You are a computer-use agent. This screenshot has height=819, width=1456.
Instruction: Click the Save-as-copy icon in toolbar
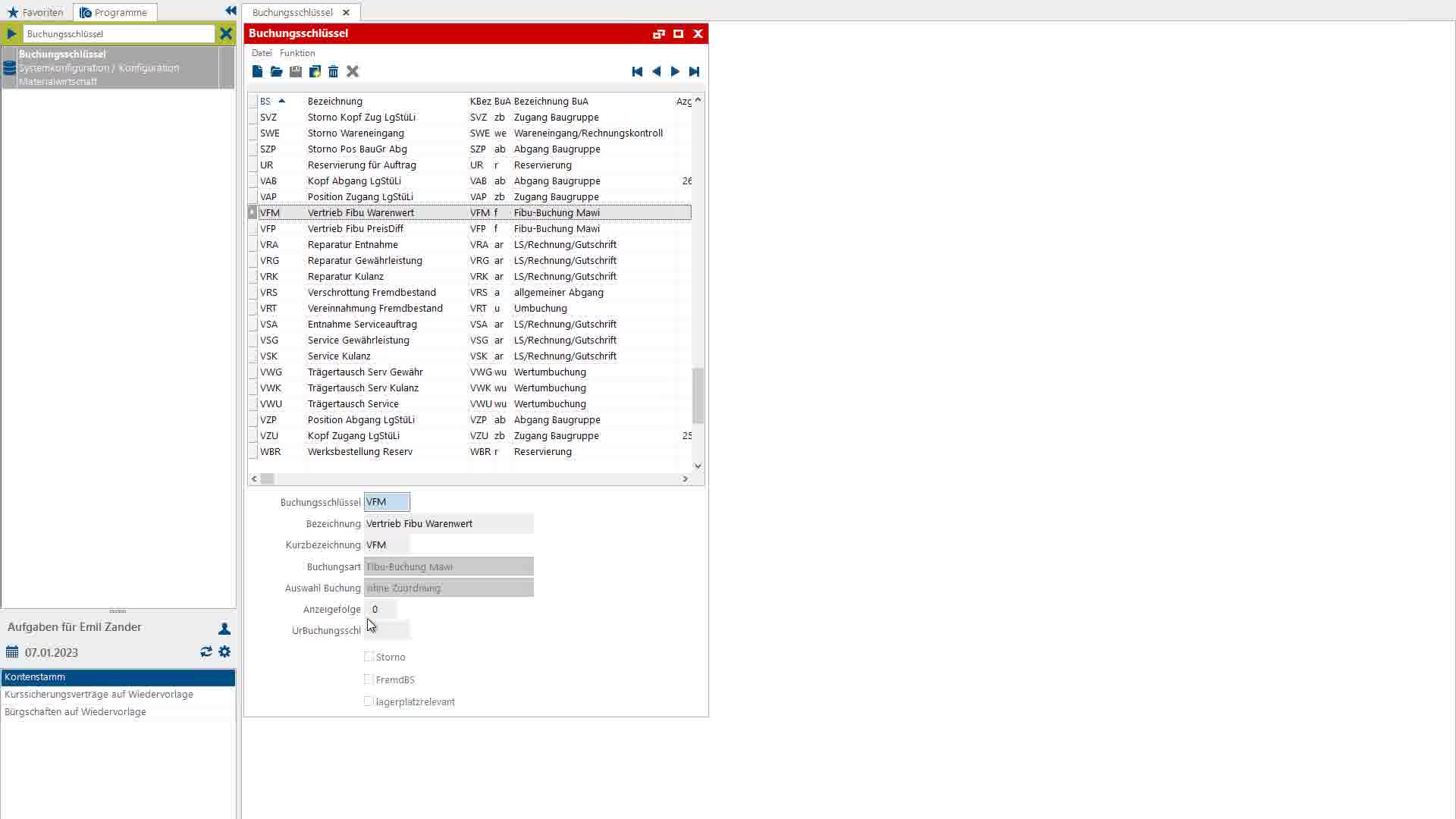pos(315,71)
